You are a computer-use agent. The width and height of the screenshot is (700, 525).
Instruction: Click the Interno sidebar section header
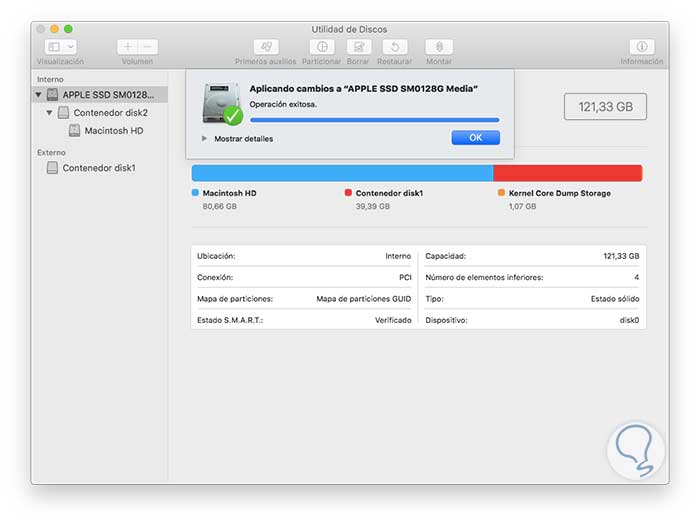click(x=50, y=79)
